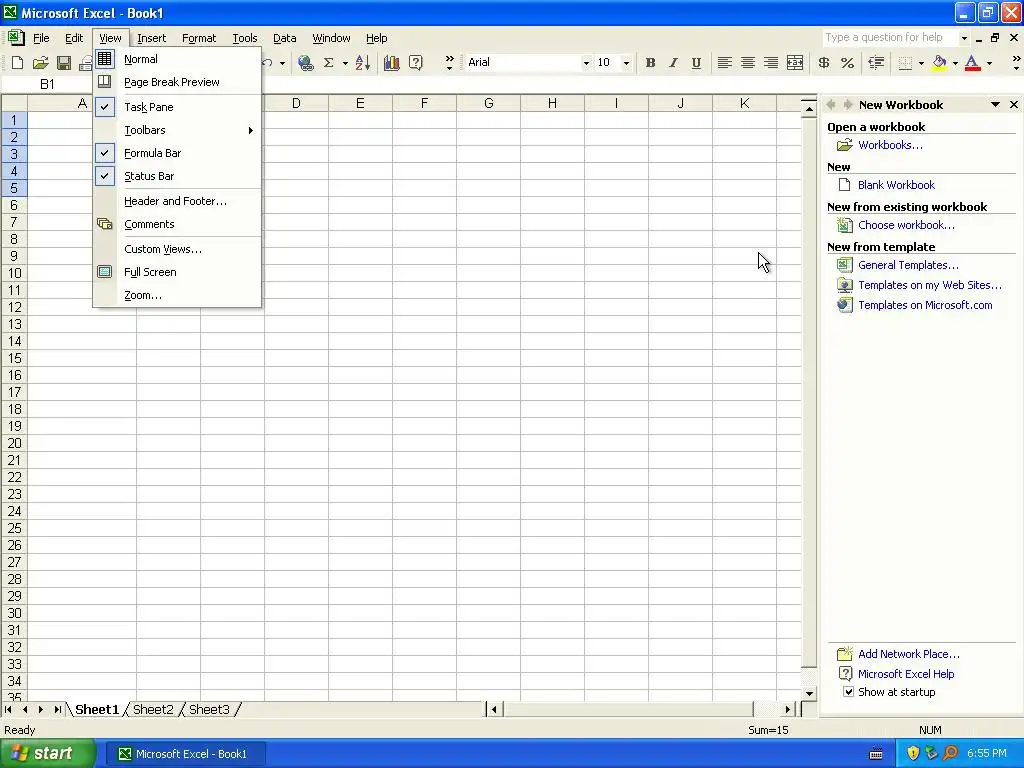Click the Insert Hyperlink globe icon
Viewport: 1024px width, 768px height.
(x=305, y=63)
